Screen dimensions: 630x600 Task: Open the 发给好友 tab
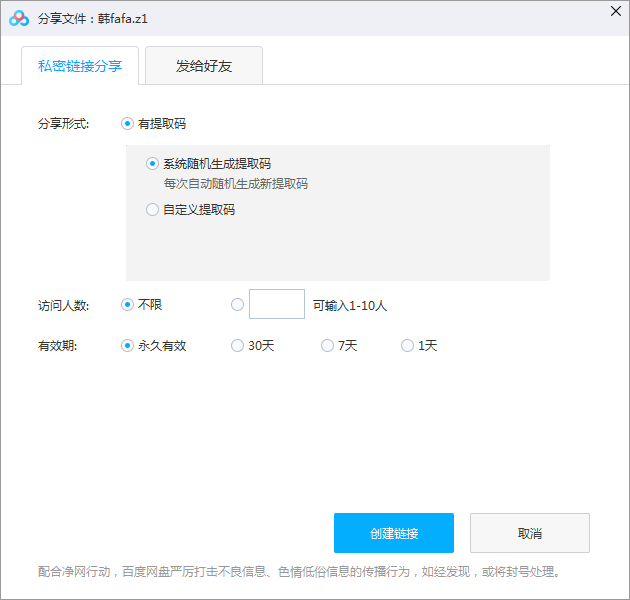tap(204, 66)
